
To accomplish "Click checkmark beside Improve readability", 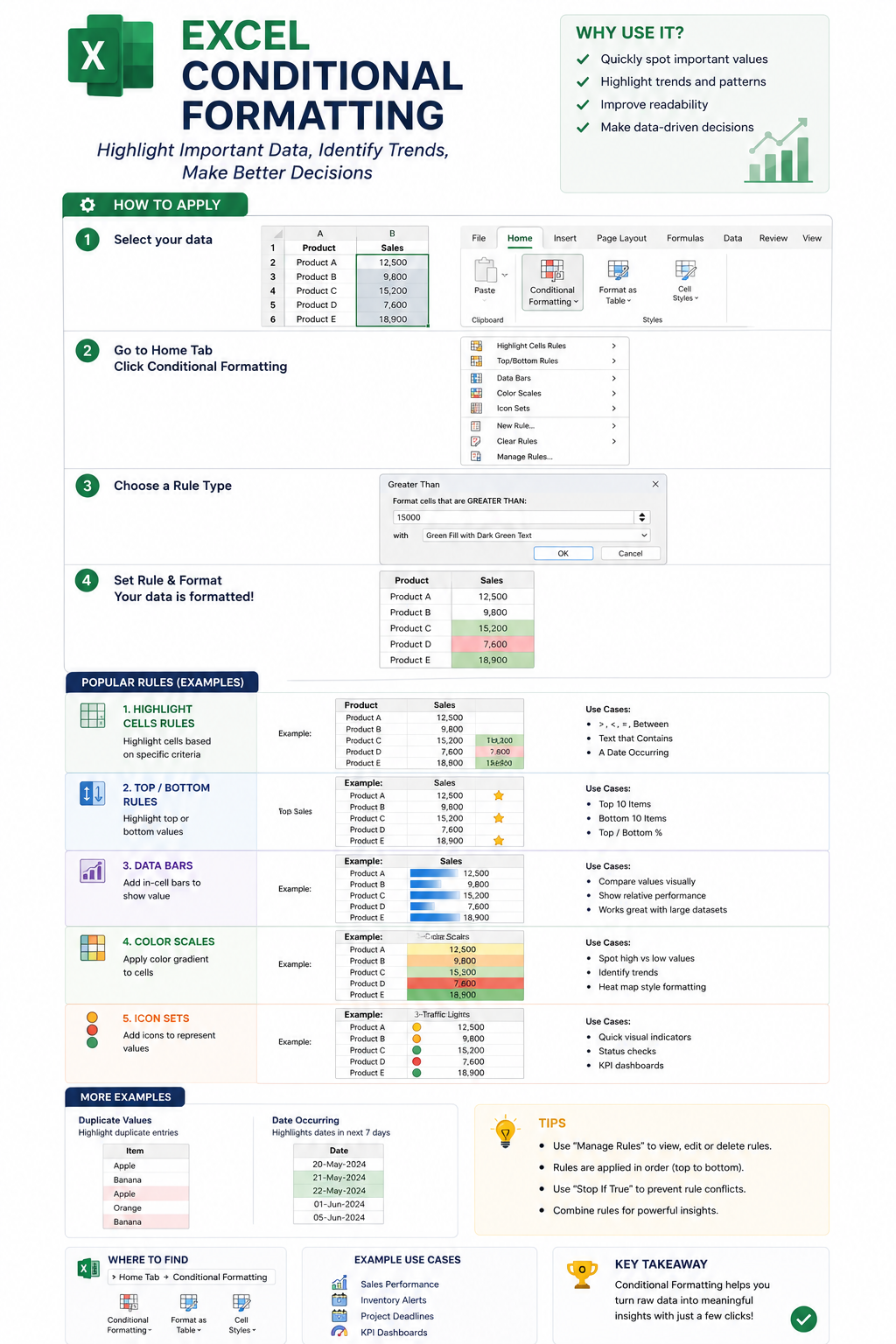I will 583,105.
